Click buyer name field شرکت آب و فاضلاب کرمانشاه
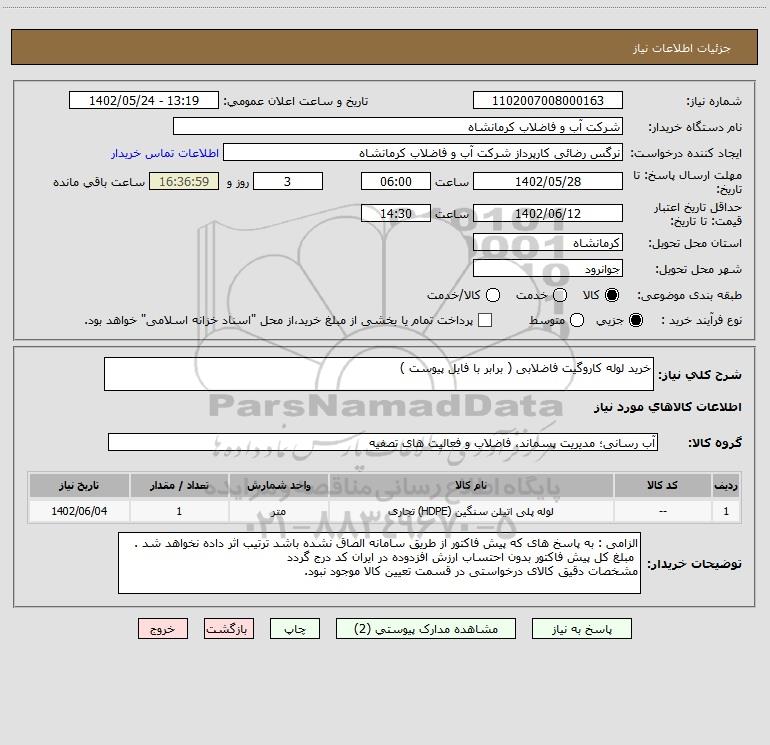The image size is (770, 745). click(x=398, y=127)
